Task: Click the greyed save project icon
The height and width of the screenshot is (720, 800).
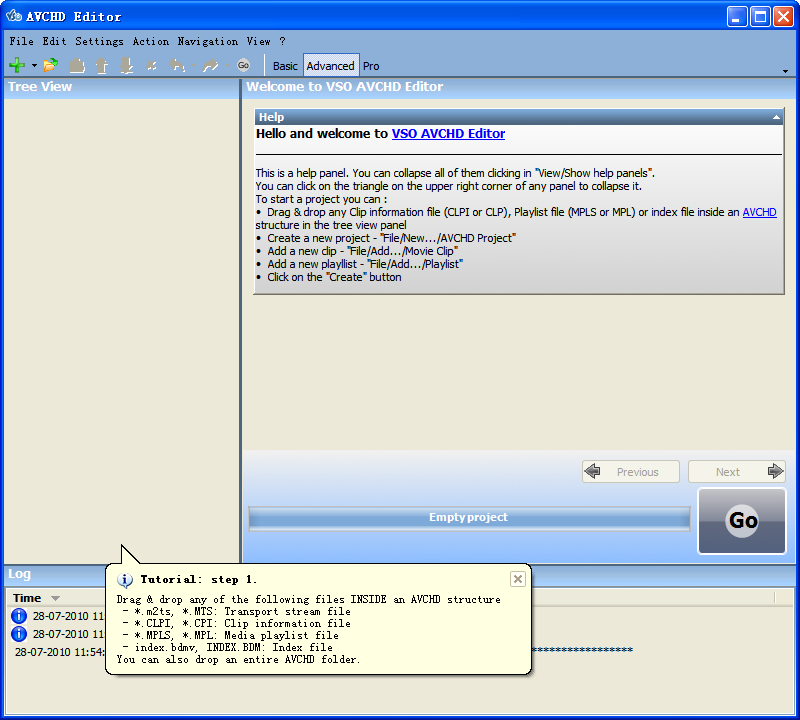Action: tap(77, 66)
